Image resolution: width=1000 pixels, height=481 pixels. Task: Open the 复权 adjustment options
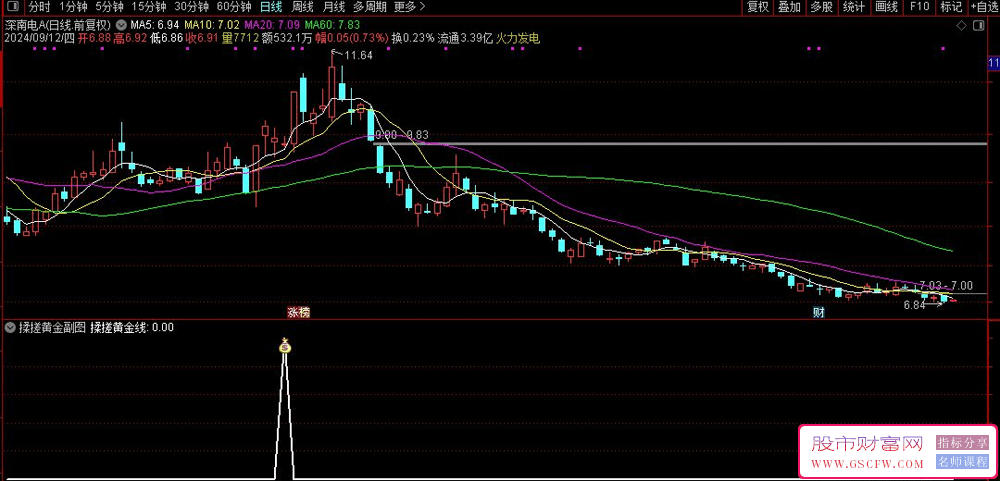coord(758,7)
